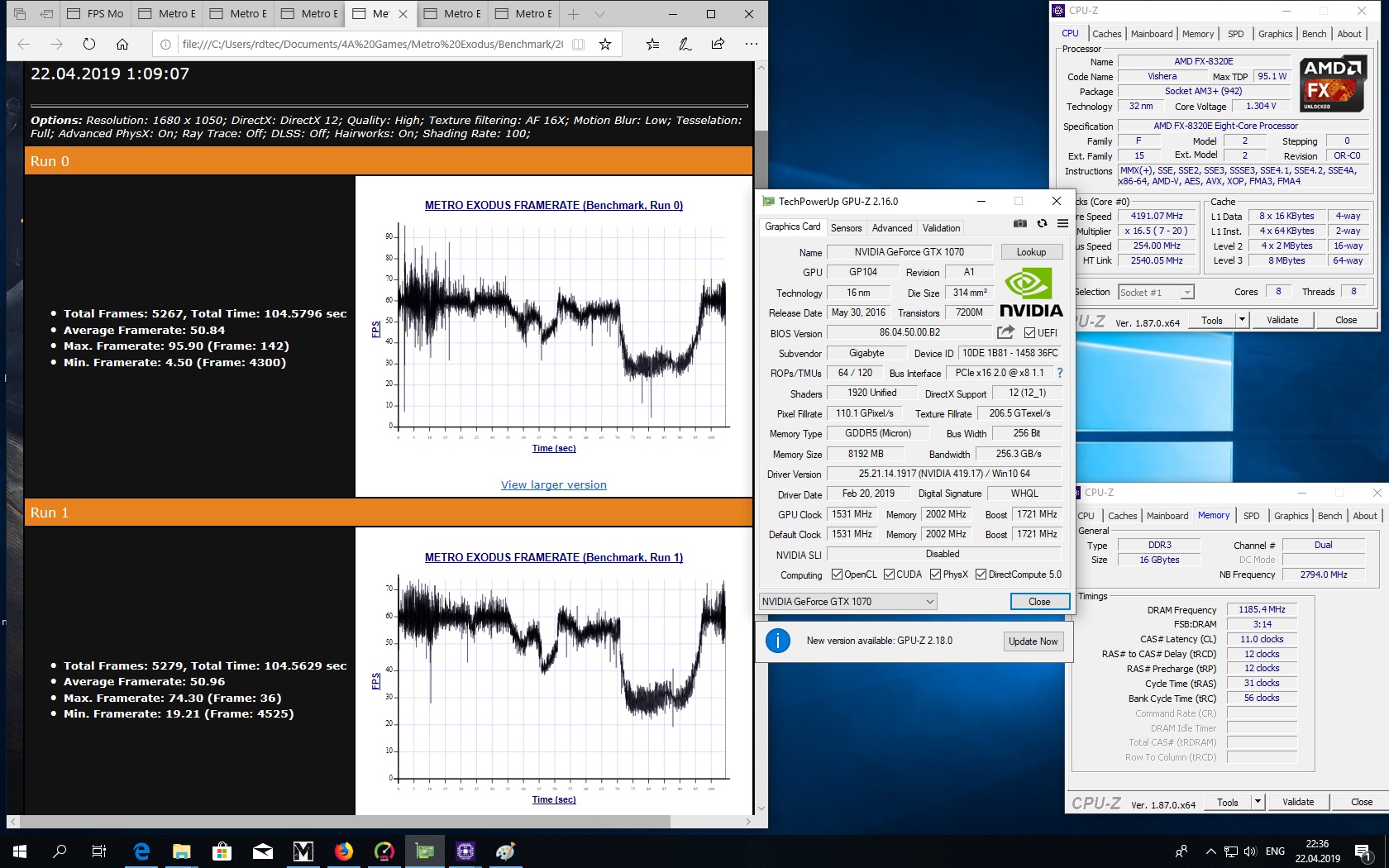Screen dimensions: 1389x868
Task: Switch to the Sensors tab in GPU-Z
Action: [846, 228]
